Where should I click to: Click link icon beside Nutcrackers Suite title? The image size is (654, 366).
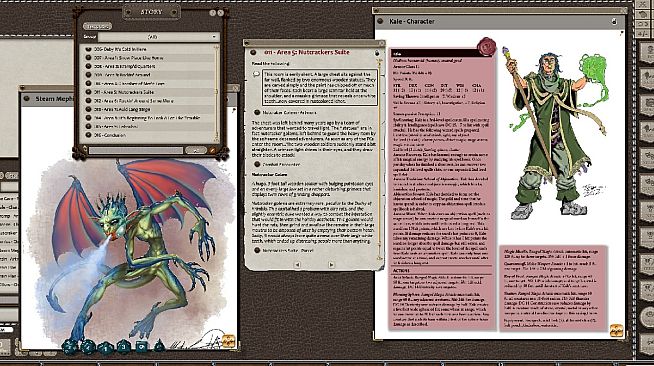[x=253, y=53]
